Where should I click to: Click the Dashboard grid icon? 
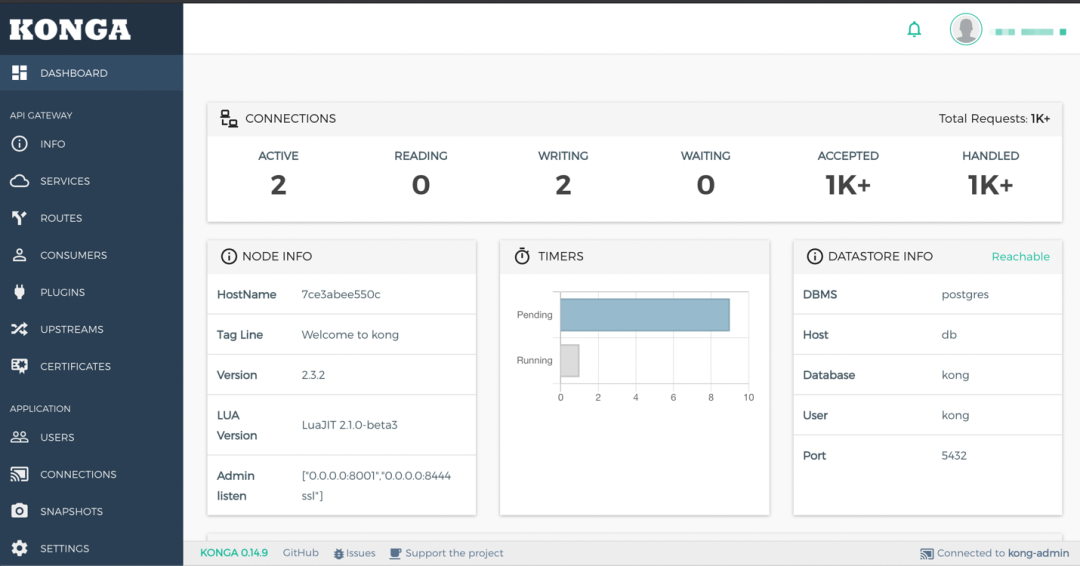(19, 73)
